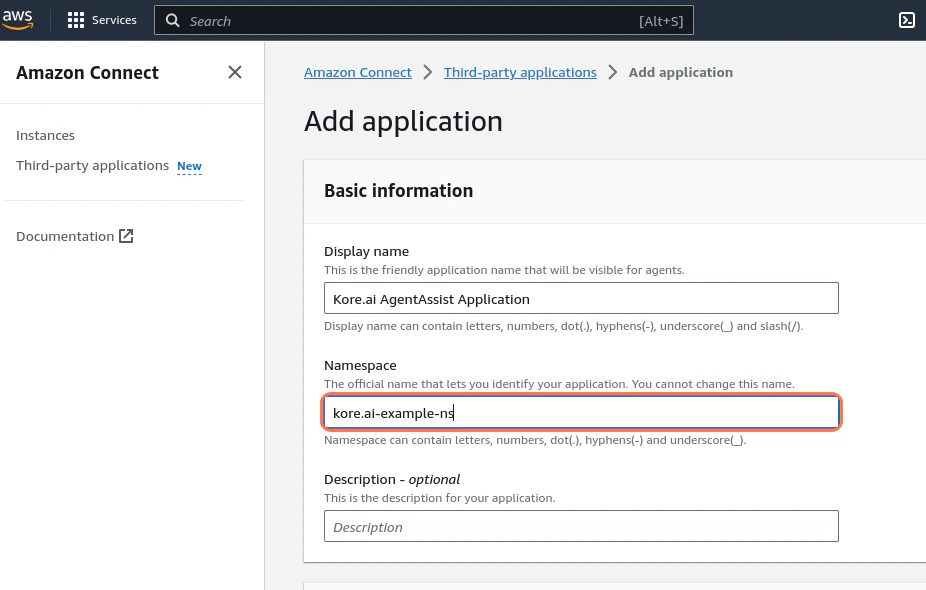The height and width of the screenshot is (590, 926).
Task: Open the Services menu label
Action: pyautogui.click(x=114, y=20)
